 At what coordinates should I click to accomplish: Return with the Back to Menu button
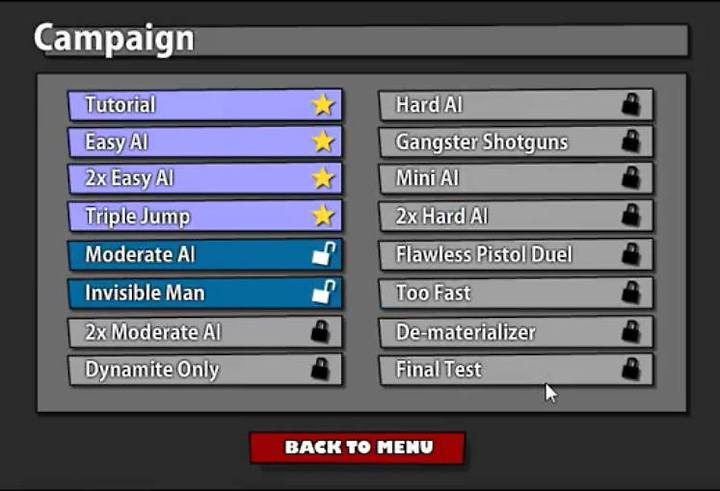click(358, 447)
